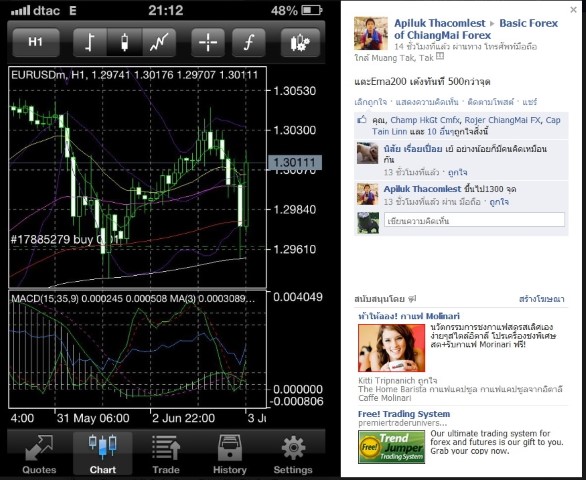The height and width of the screenshot is (480, 586).
Task: Select bar chart style icon
Action: [x=90, y=42]
